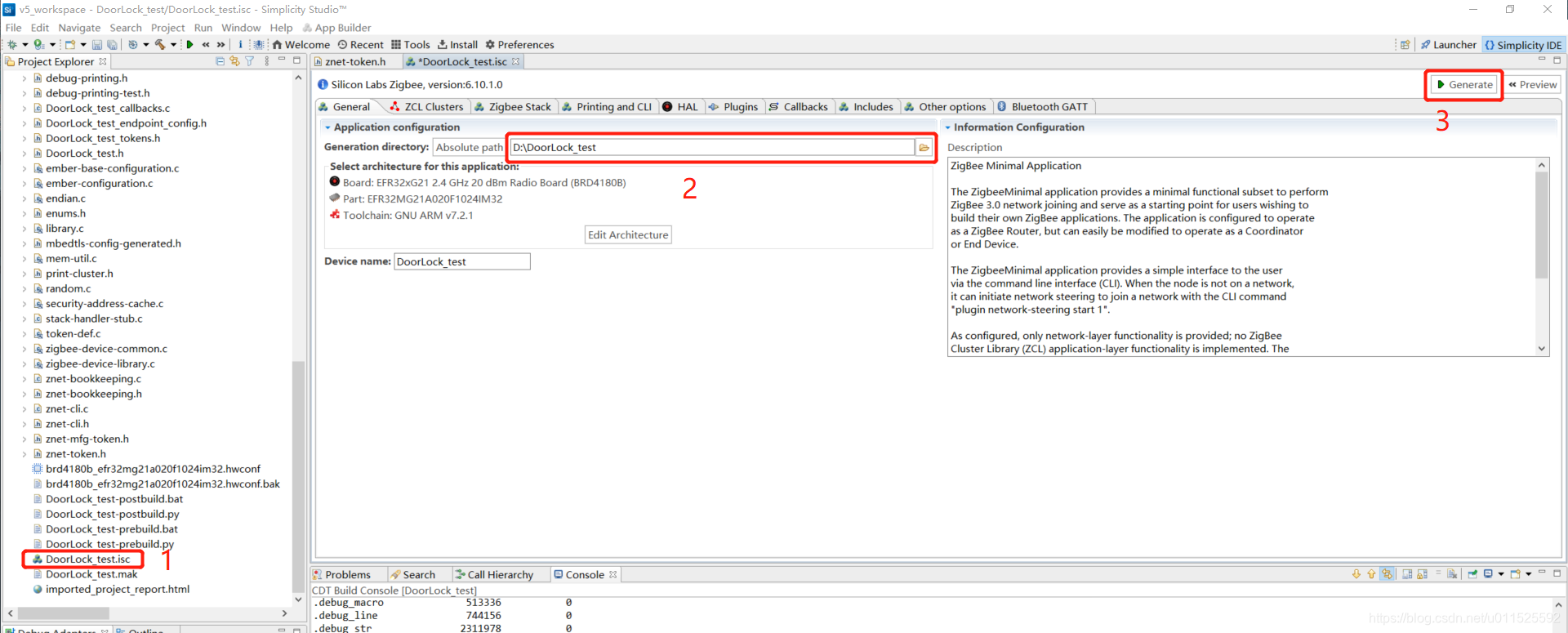Viewport: 1568px width, 633px height.
Task: Collapse Application configuration section
Action: [327, 127]
